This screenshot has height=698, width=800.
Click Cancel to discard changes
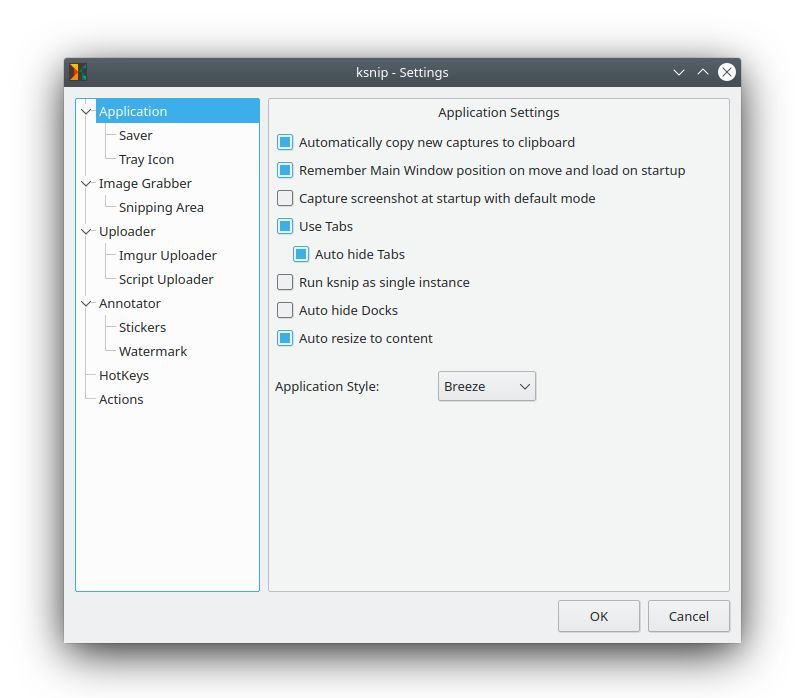click(689, 616)
